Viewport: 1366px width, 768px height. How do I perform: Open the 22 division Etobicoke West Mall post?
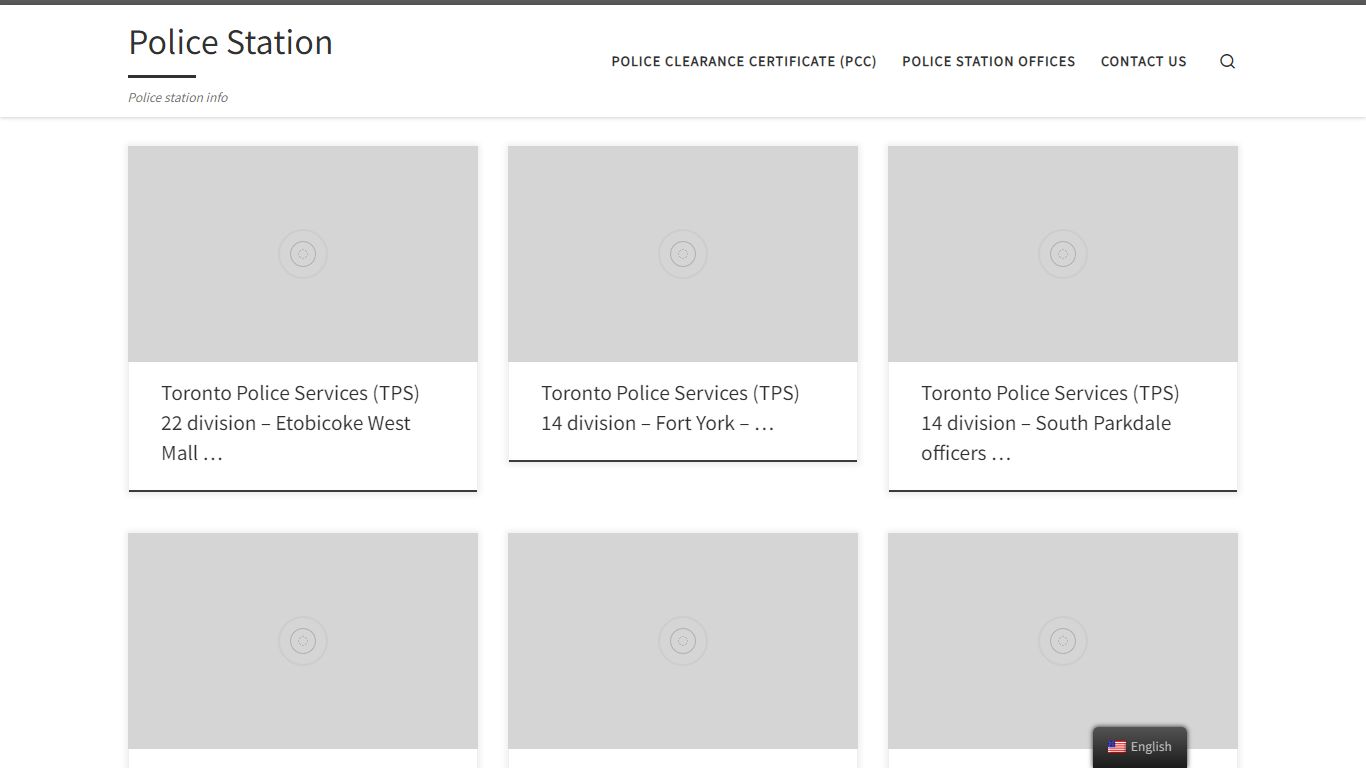click(290, 423)
